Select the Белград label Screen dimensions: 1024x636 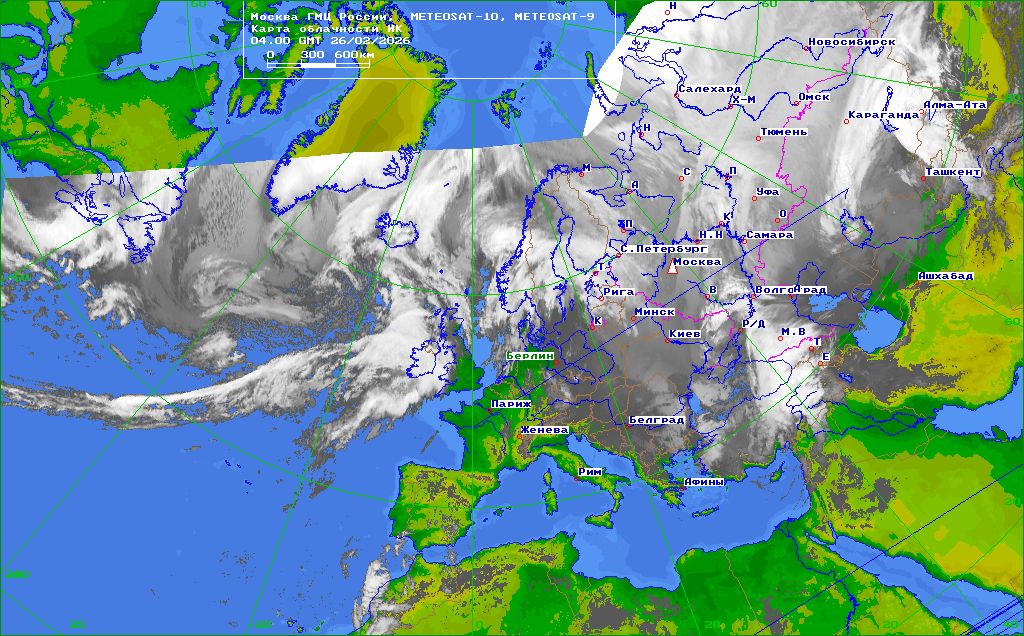(x=657, y=420)
